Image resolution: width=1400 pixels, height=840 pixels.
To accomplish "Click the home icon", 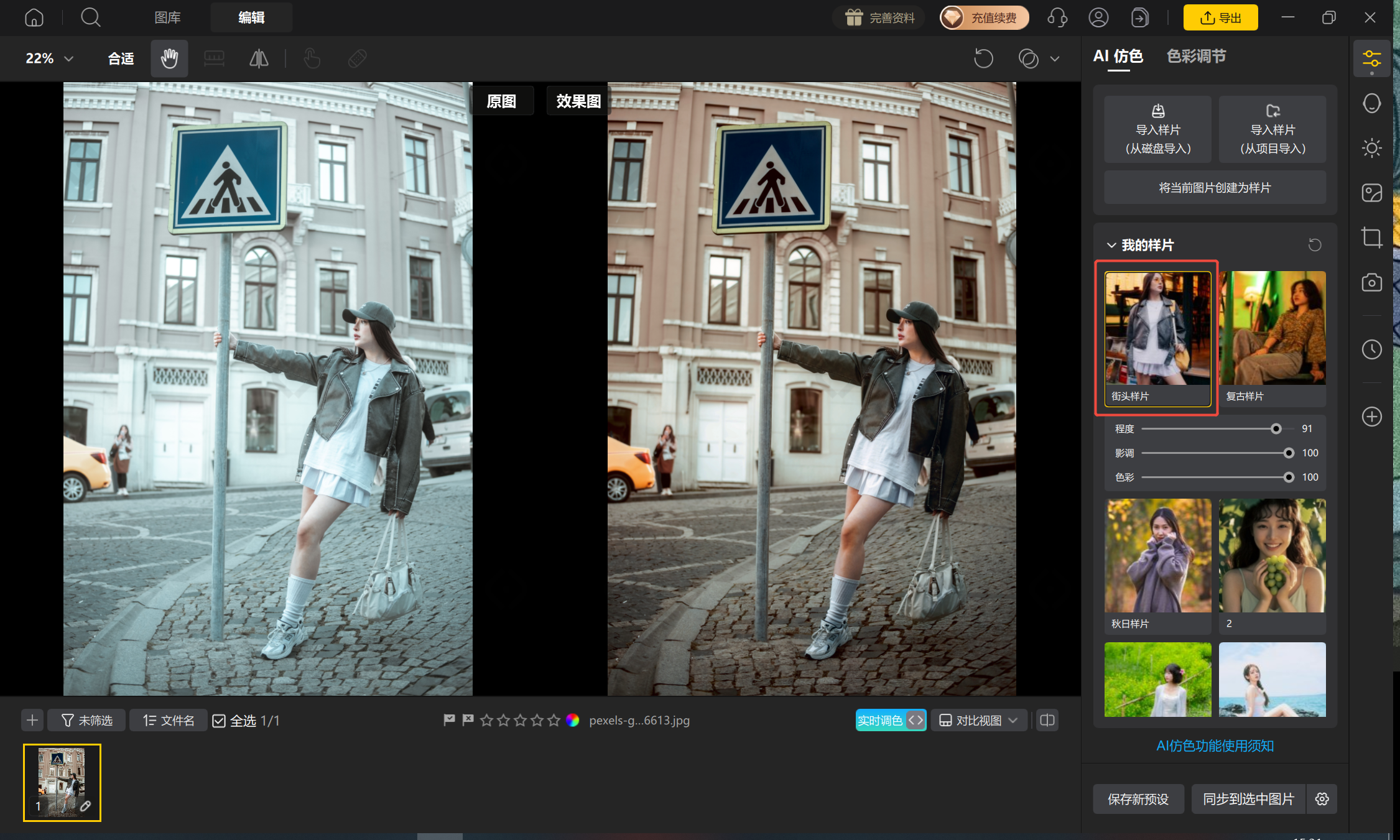I will click(34, 17).
